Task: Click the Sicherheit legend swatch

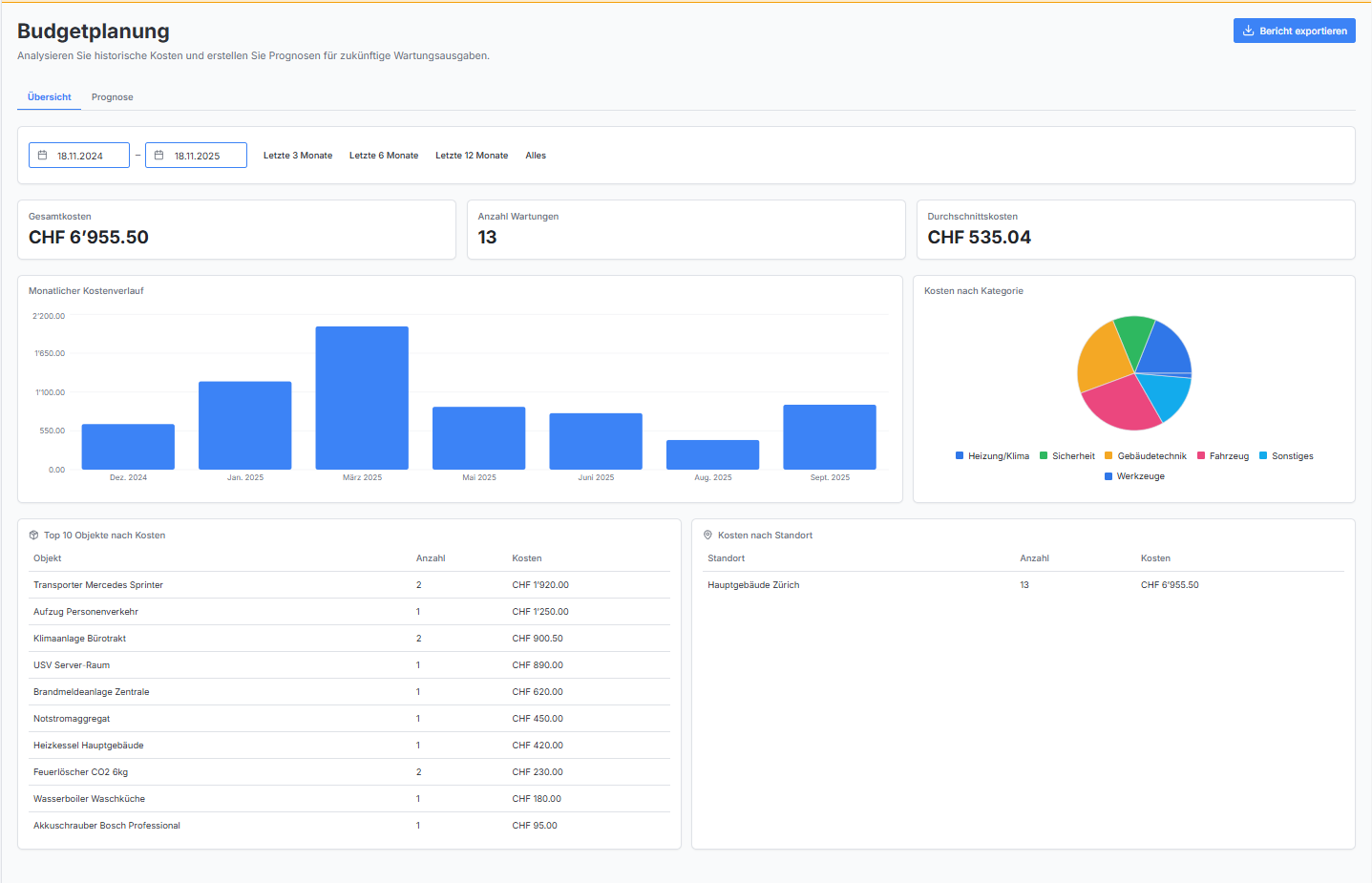Action: coord(1044,455)
